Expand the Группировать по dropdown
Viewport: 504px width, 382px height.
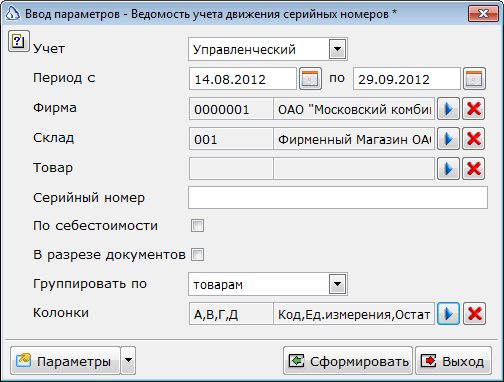pos(337,284)
